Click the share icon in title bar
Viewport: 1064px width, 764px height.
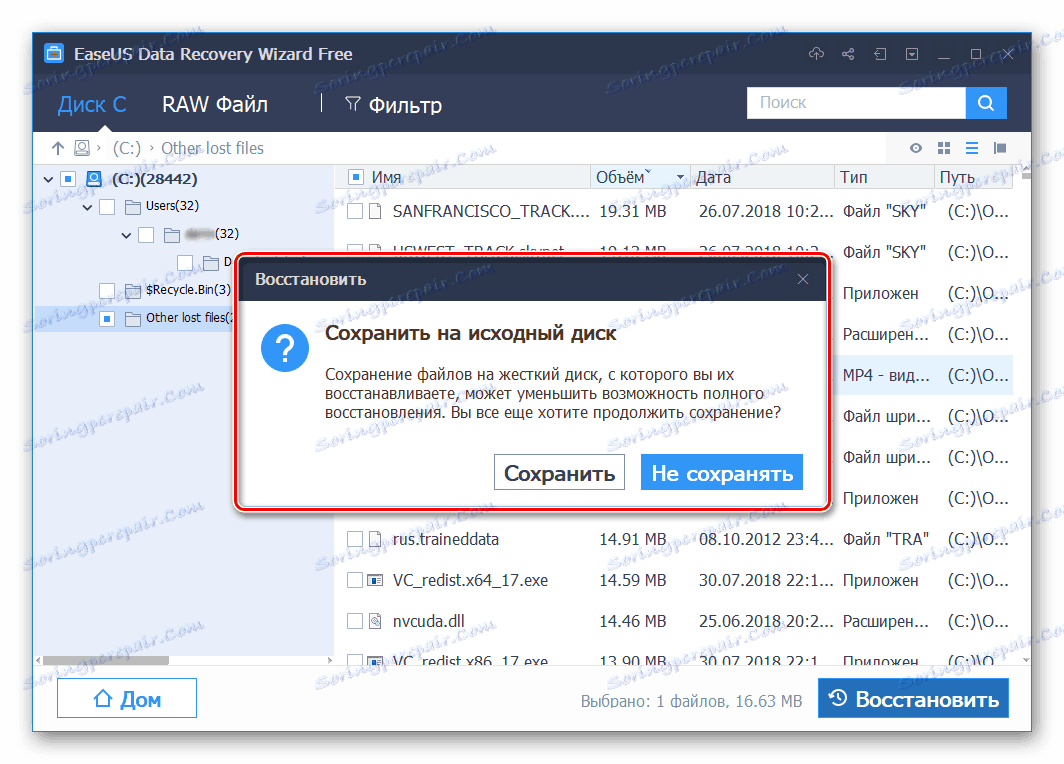848,54
